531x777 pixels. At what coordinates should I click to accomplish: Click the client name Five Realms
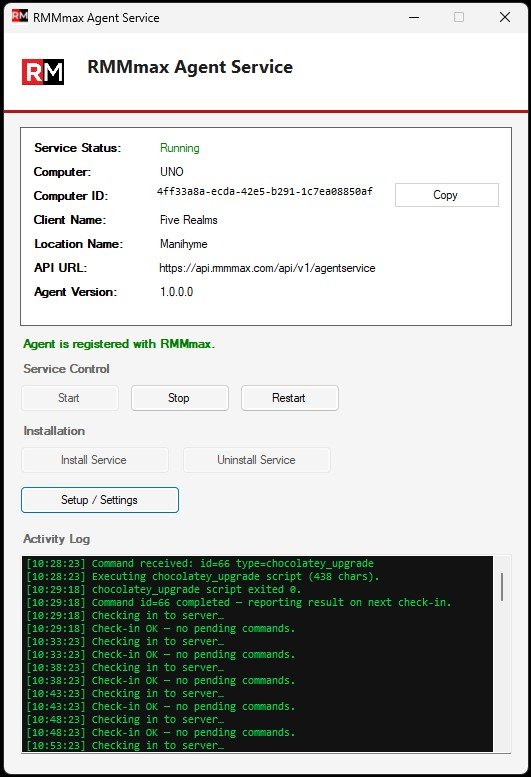(189, 220)
